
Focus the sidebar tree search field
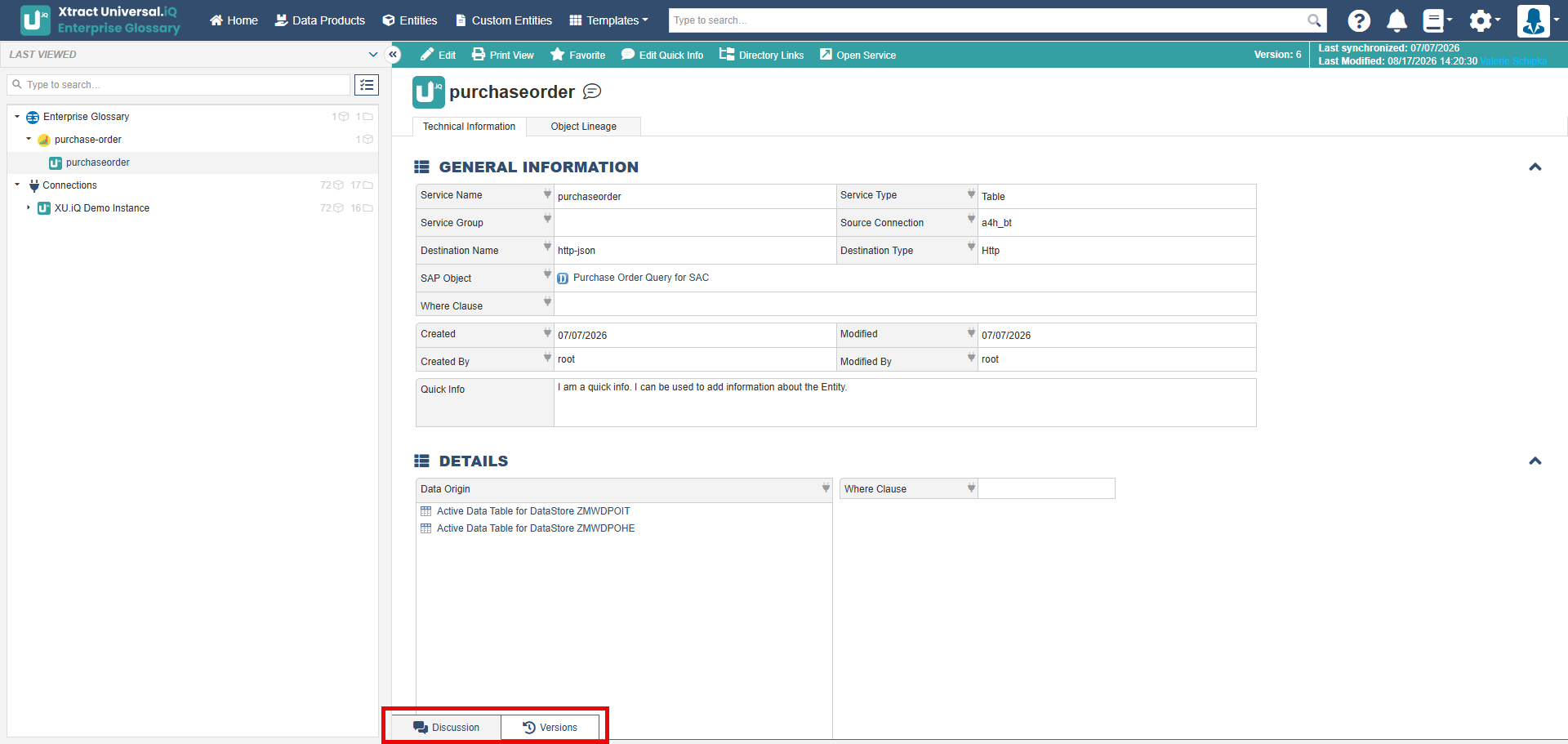[179, 85]
